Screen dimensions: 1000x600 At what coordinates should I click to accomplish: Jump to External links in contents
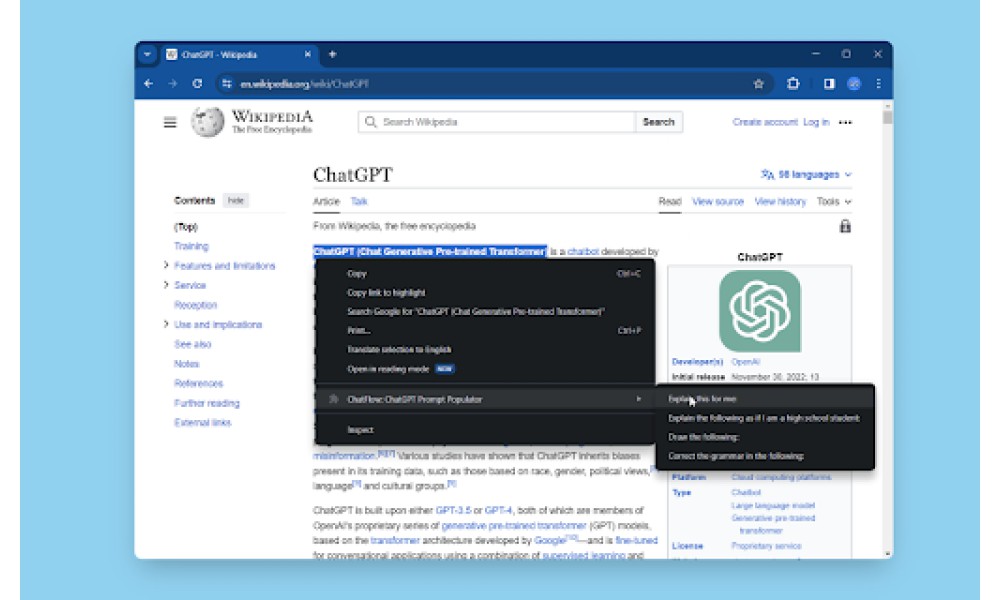(203, 422)
